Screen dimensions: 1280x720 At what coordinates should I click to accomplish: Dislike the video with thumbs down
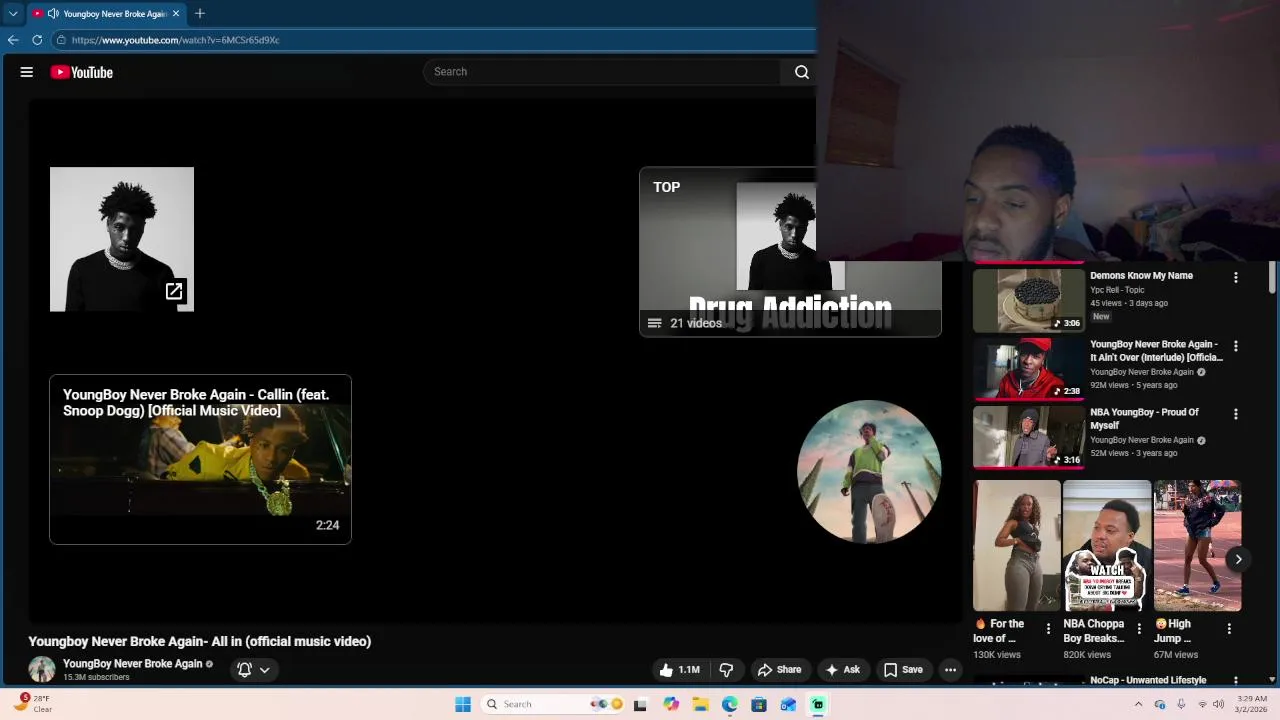point(727,670)
